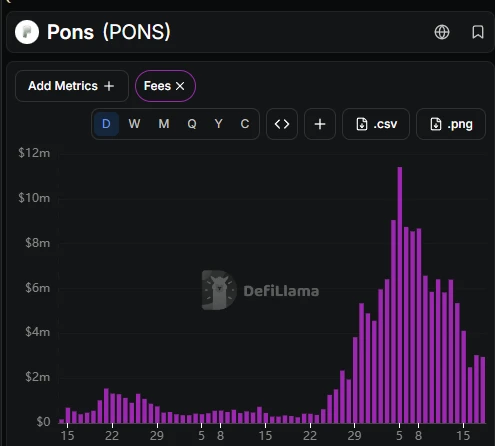
Task: Download chart data as .csv
Action: [x=376, y=124]
